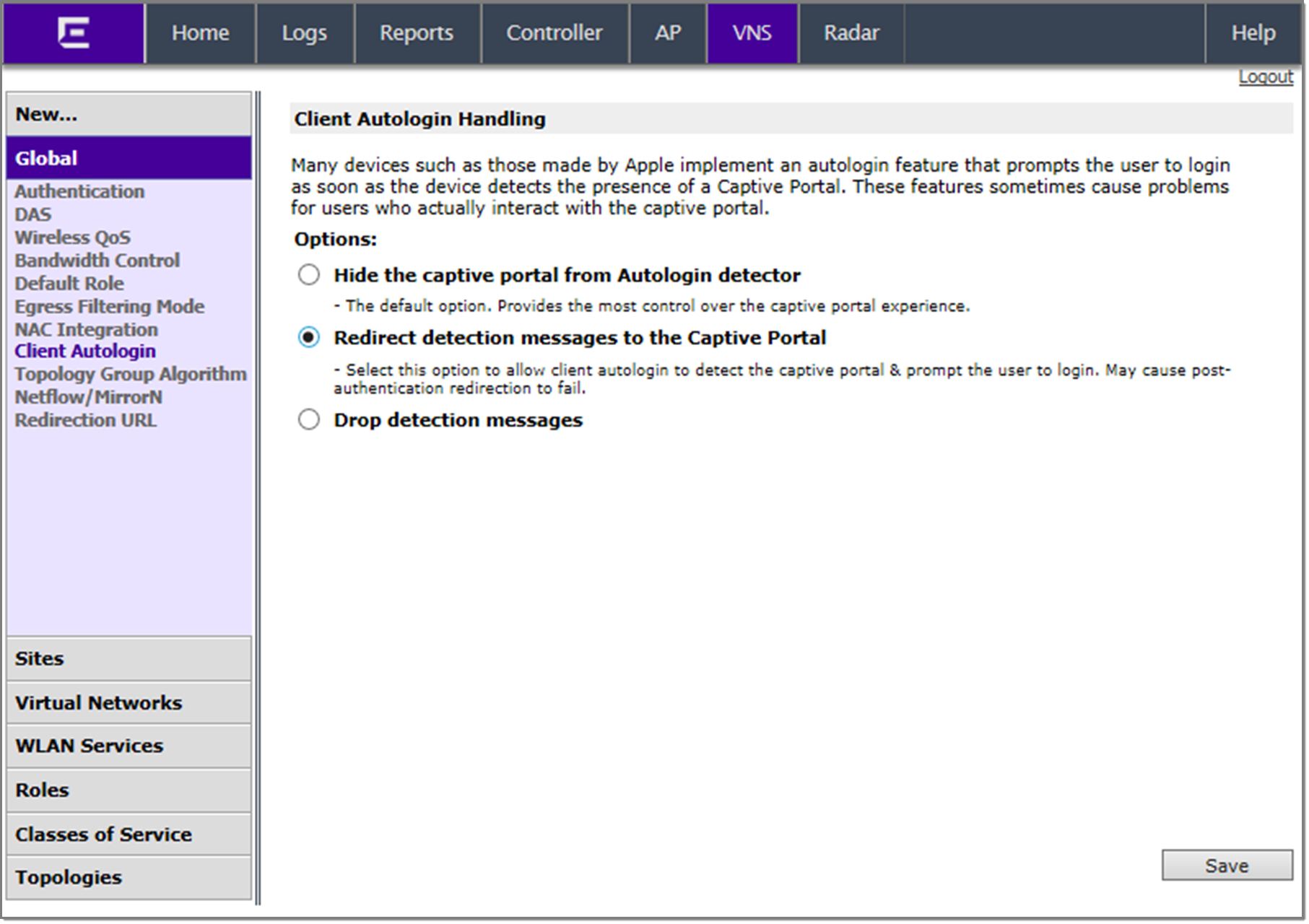This screenshot has width=1309, height=924.
Task: Open Redirection URL settings
Action: [85, 421]
